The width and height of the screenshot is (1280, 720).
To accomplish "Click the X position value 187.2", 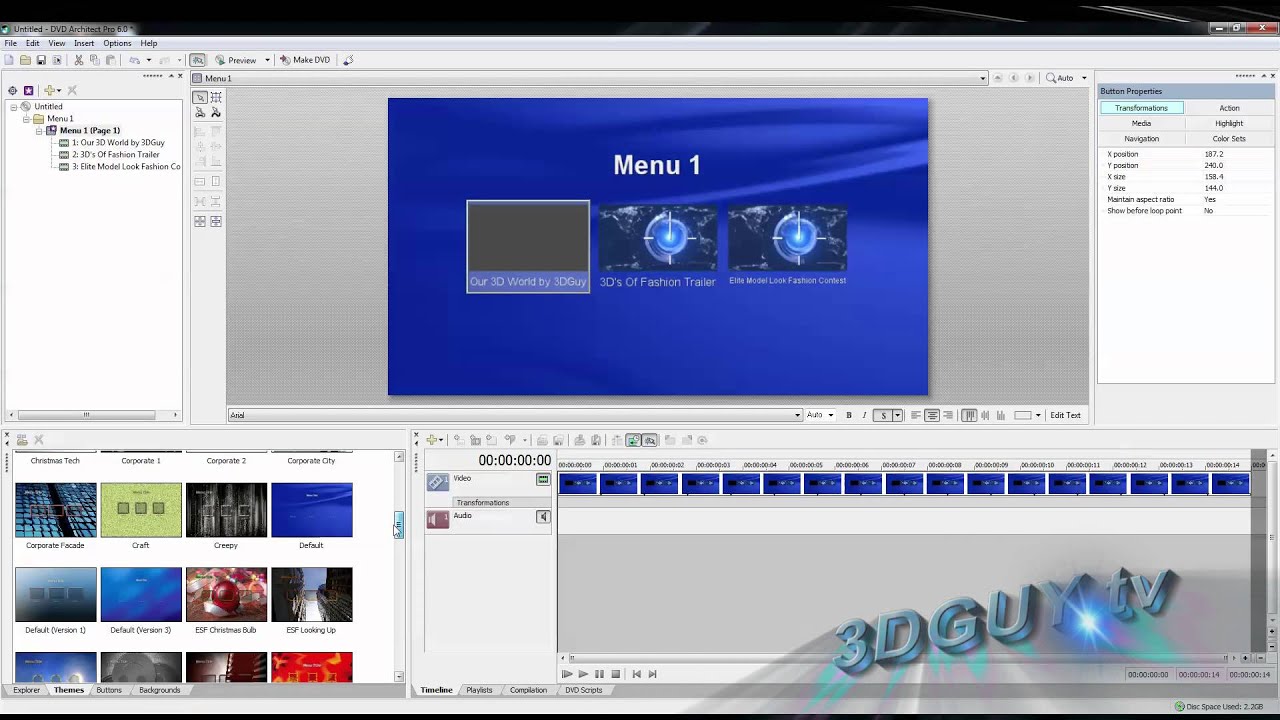I will pyautogui.click(x=1214, y=154).
